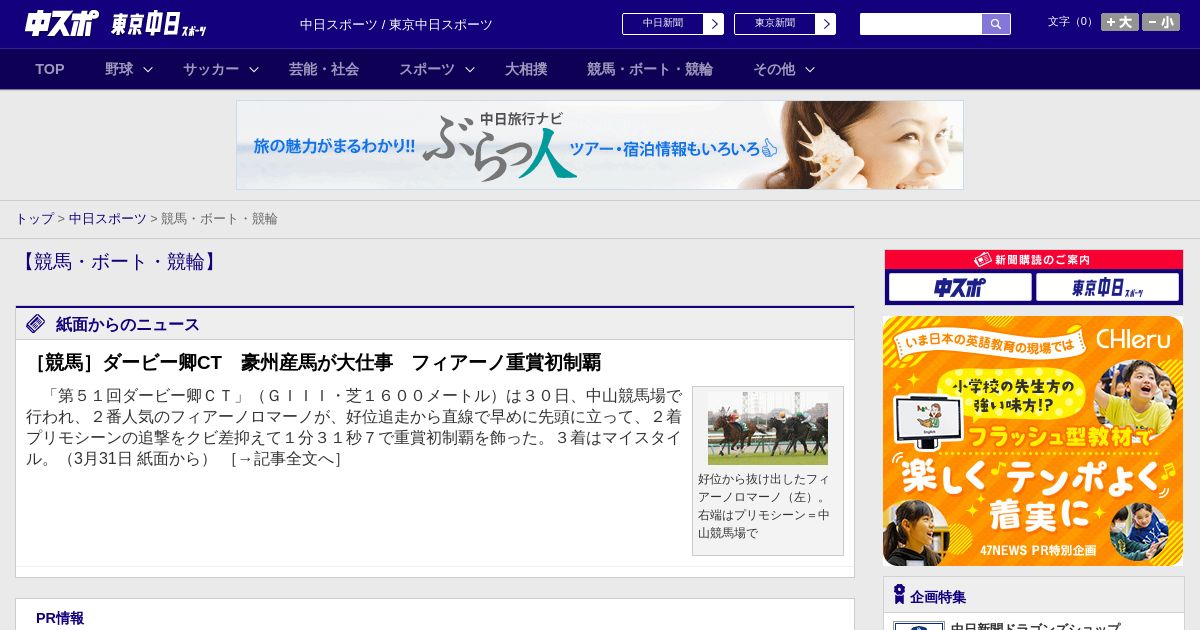Viewport: 1200px width, 630px height.
Task: Follow the ［→記事全文へ］ link
Action: 286,459
